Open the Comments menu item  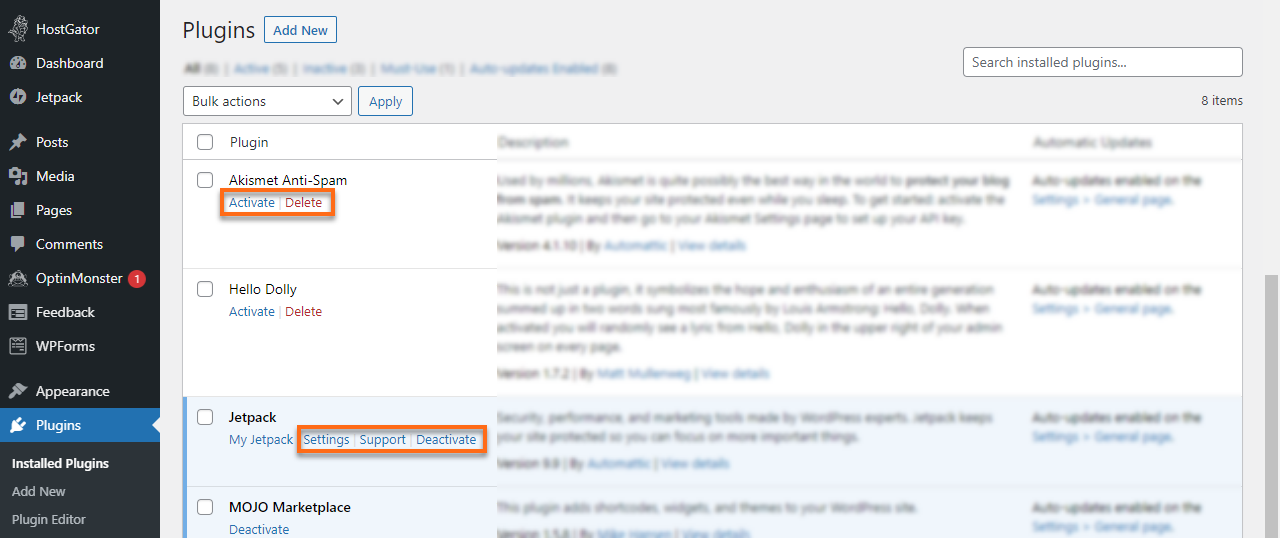[69, 244]
